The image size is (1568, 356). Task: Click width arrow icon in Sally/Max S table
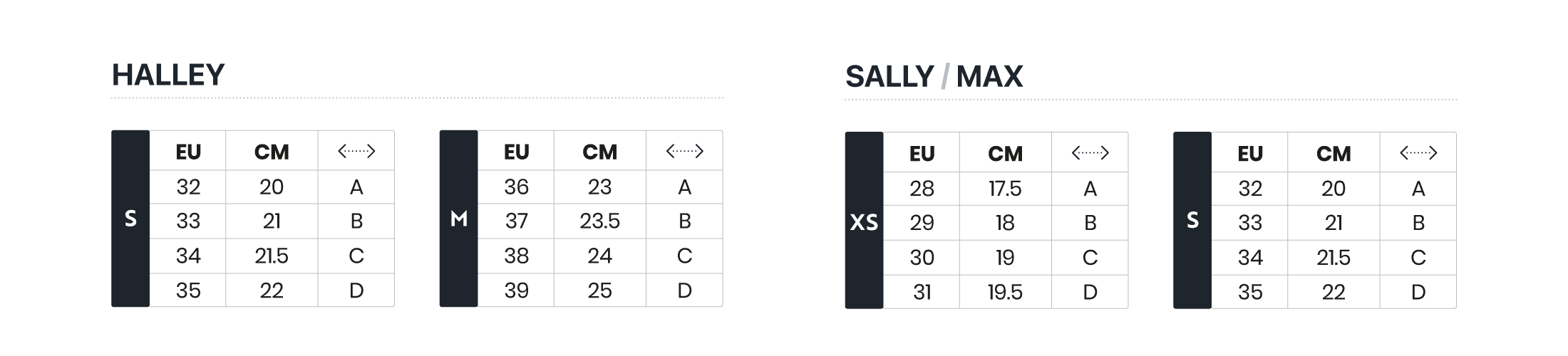coord(1418,152)
